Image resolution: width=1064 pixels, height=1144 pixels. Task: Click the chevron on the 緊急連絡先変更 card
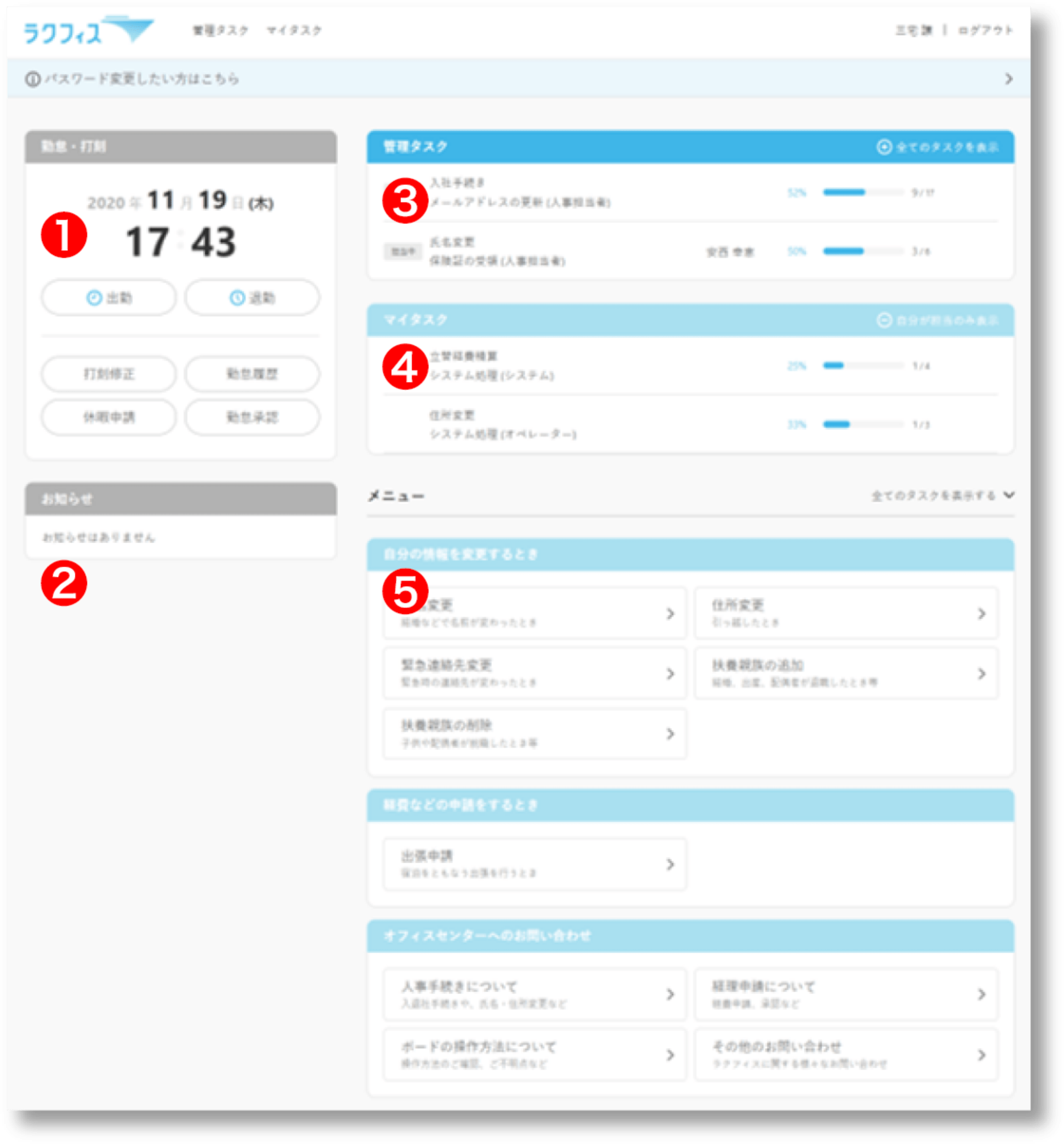pyautogui.click(x=670, y=673)
